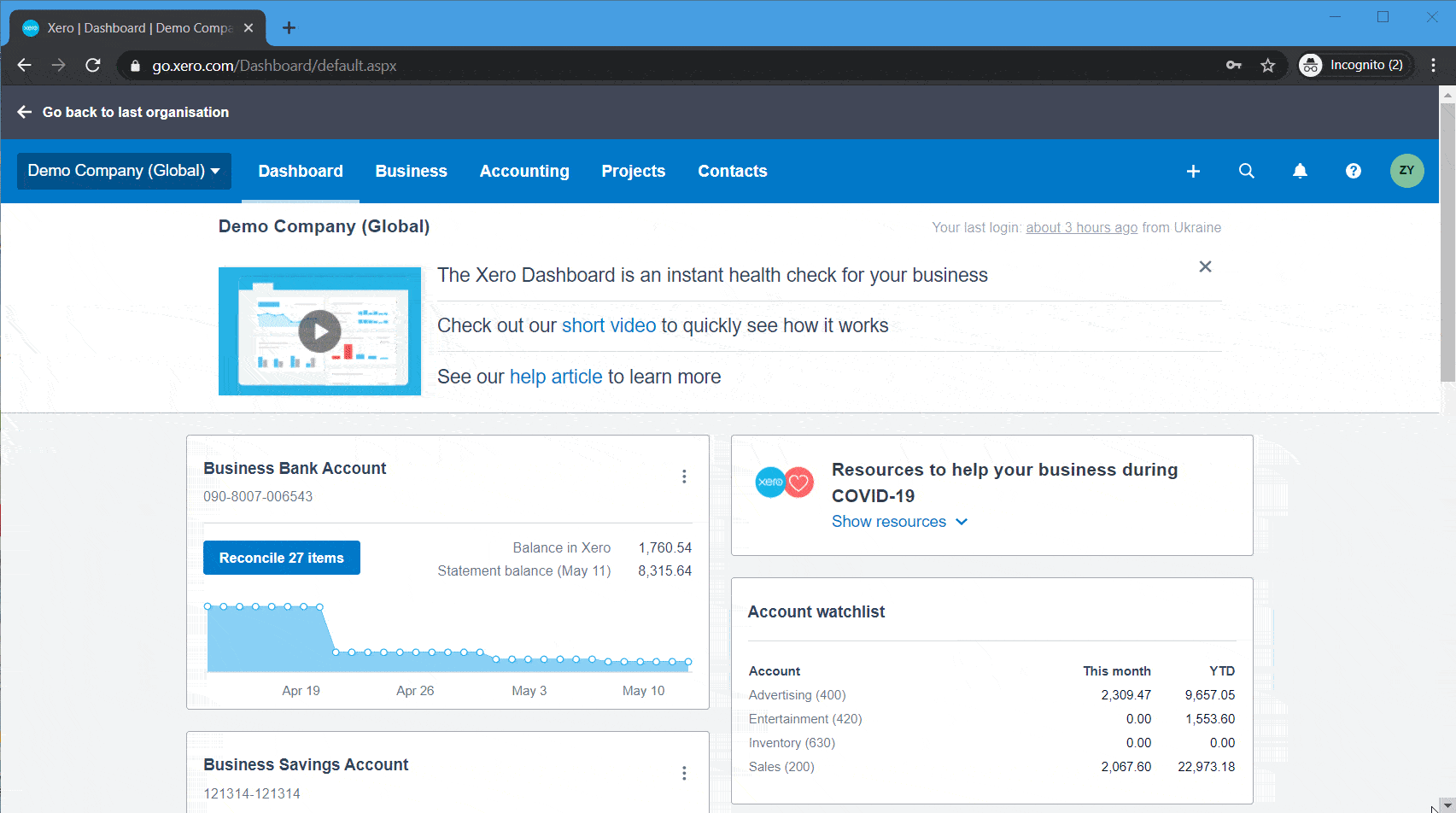Open the create new (+) menu

[1193, 171]
